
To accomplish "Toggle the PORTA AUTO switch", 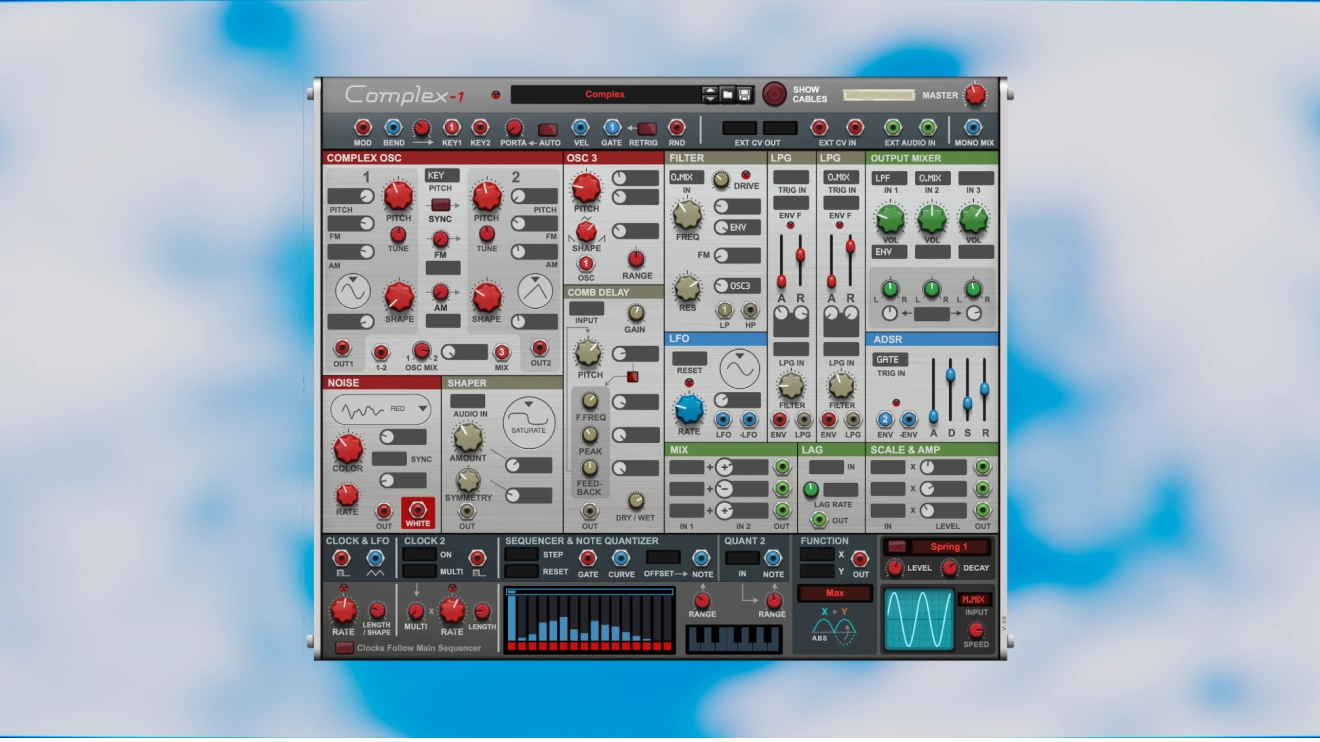I will click(x=548, y=129).
